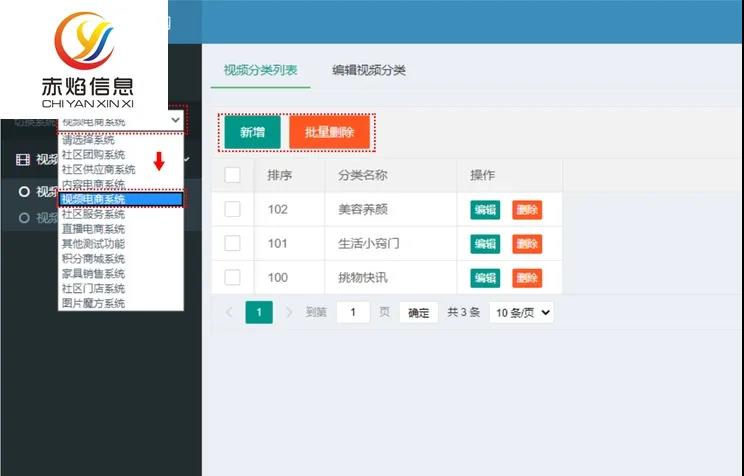The image size is (744, 476).
Task: Check the box for row 102
Action: pyautogui.click(x=233, y=210)
